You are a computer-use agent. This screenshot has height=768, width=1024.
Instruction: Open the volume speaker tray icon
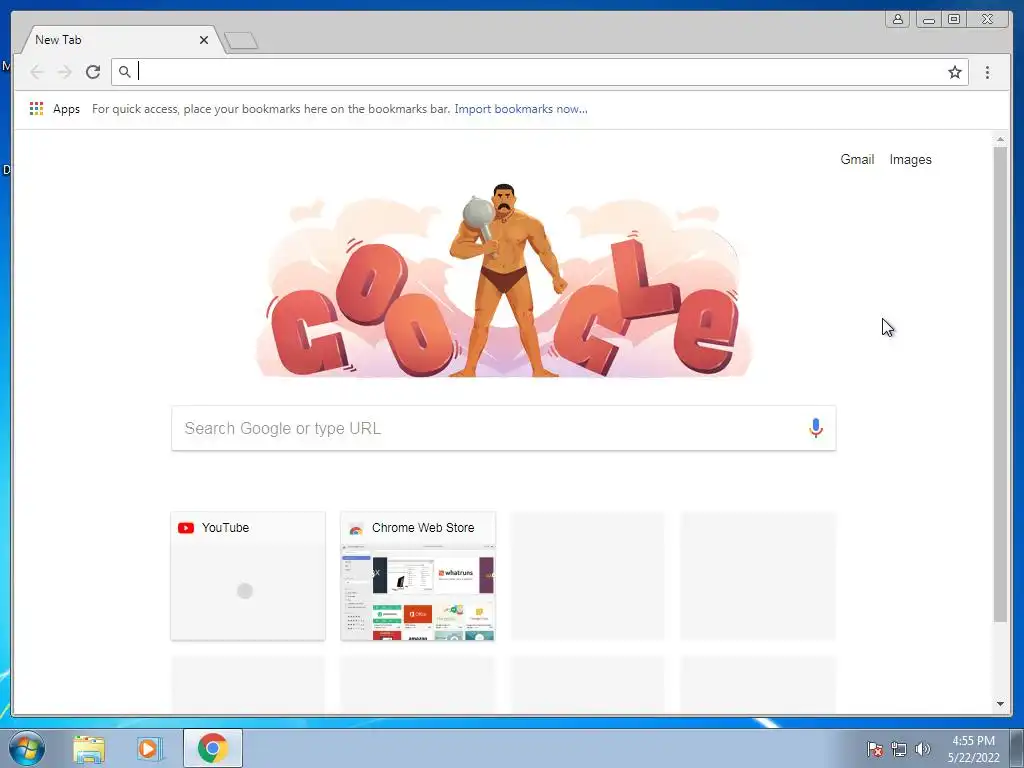coord(922,749)
